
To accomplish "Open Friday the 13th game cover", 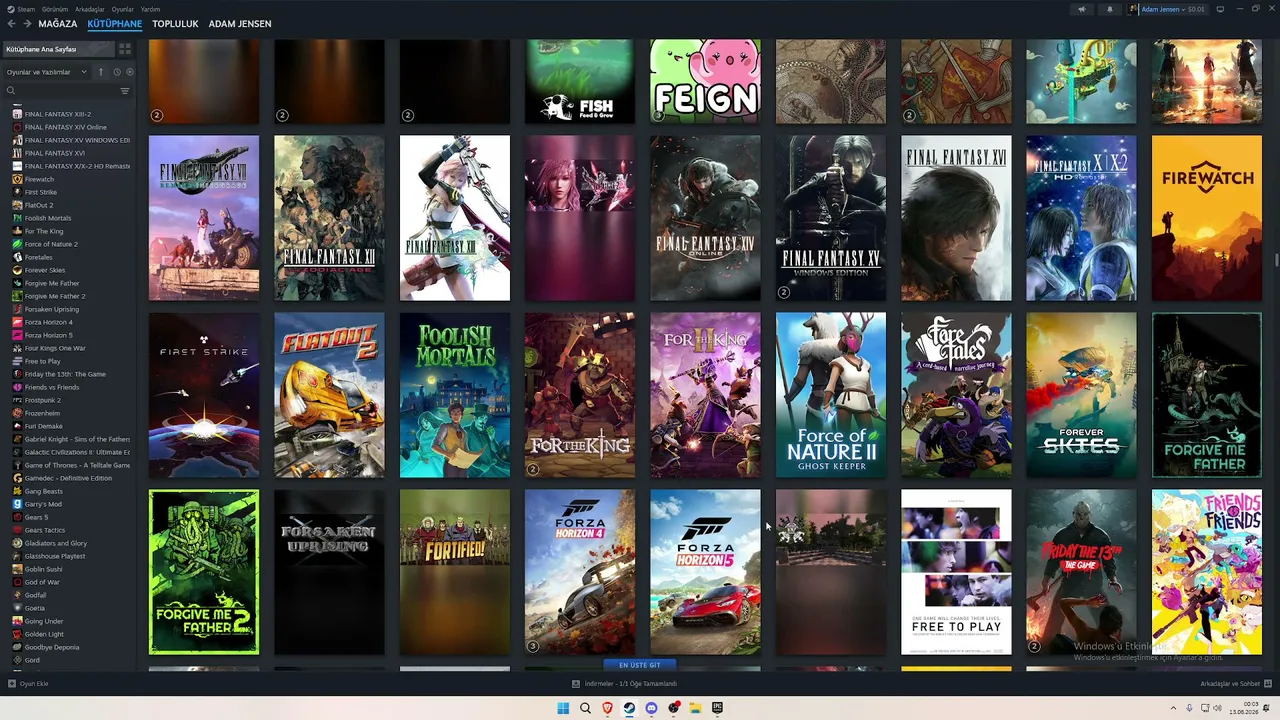I will (x=1081, y=572).
